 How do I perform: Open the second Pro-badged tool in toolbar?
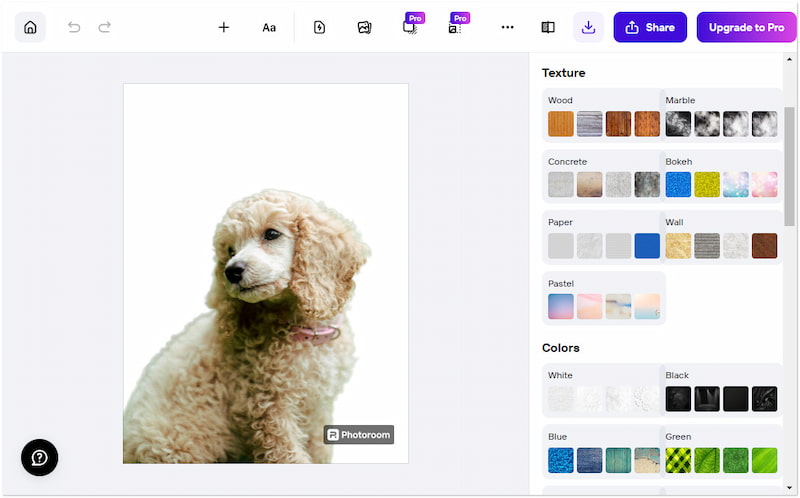455,27
